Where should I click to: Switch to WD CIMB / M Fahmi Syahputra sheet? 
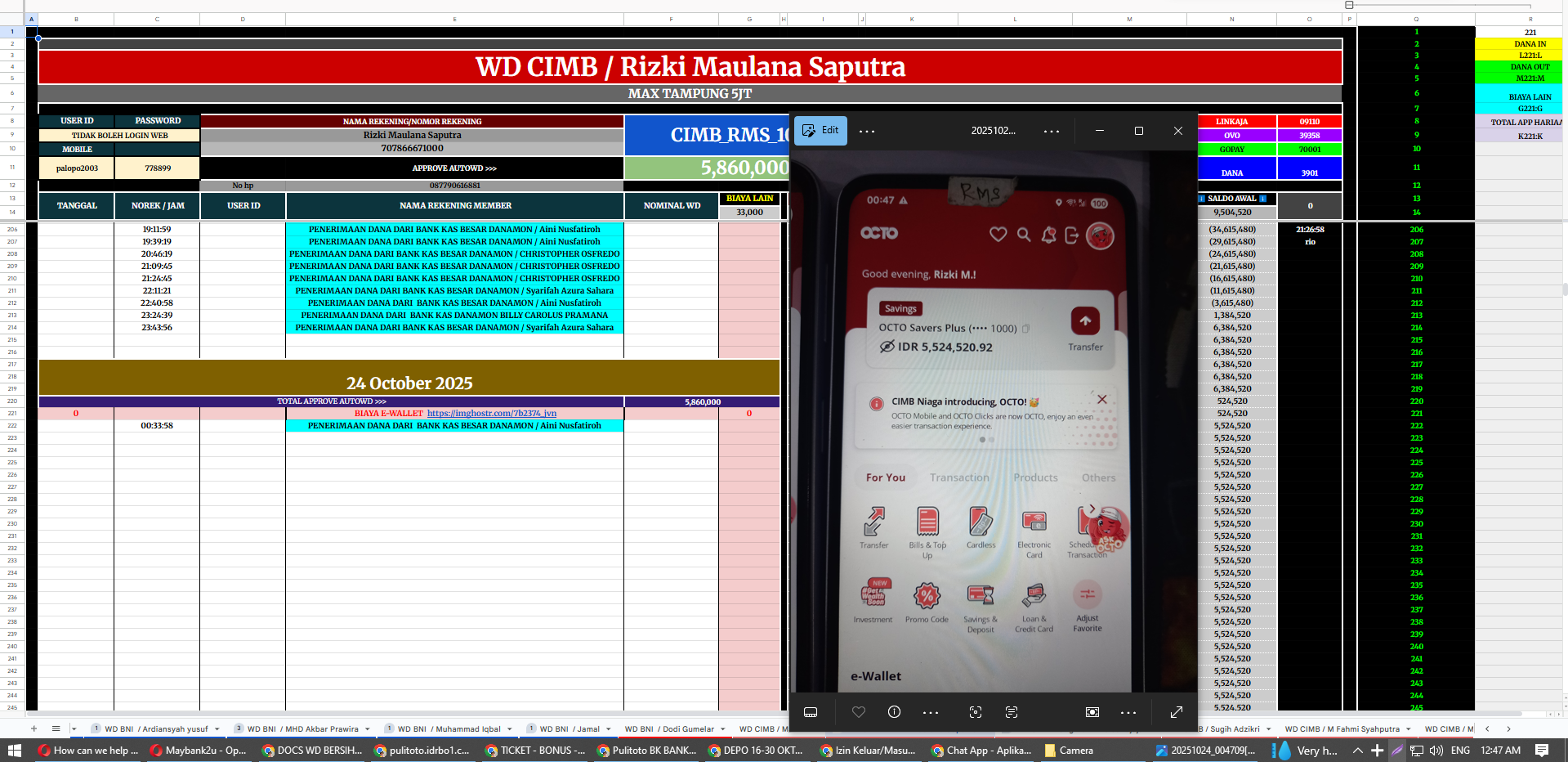[1342, 729]
